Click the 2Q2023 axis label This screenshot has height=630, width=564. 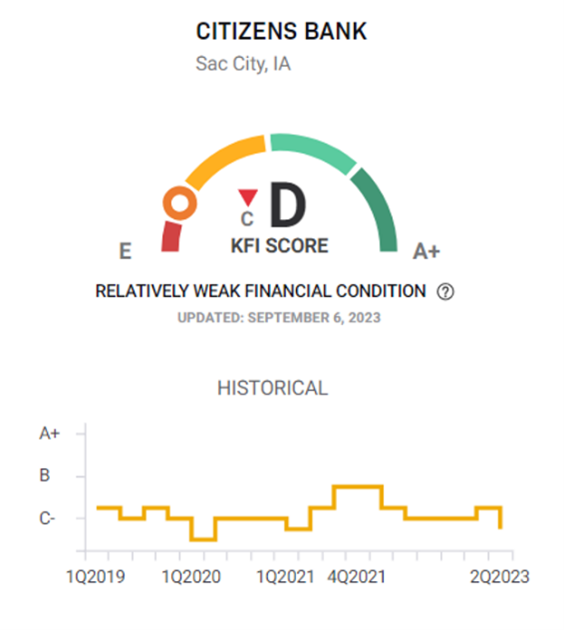coord(500,577)
